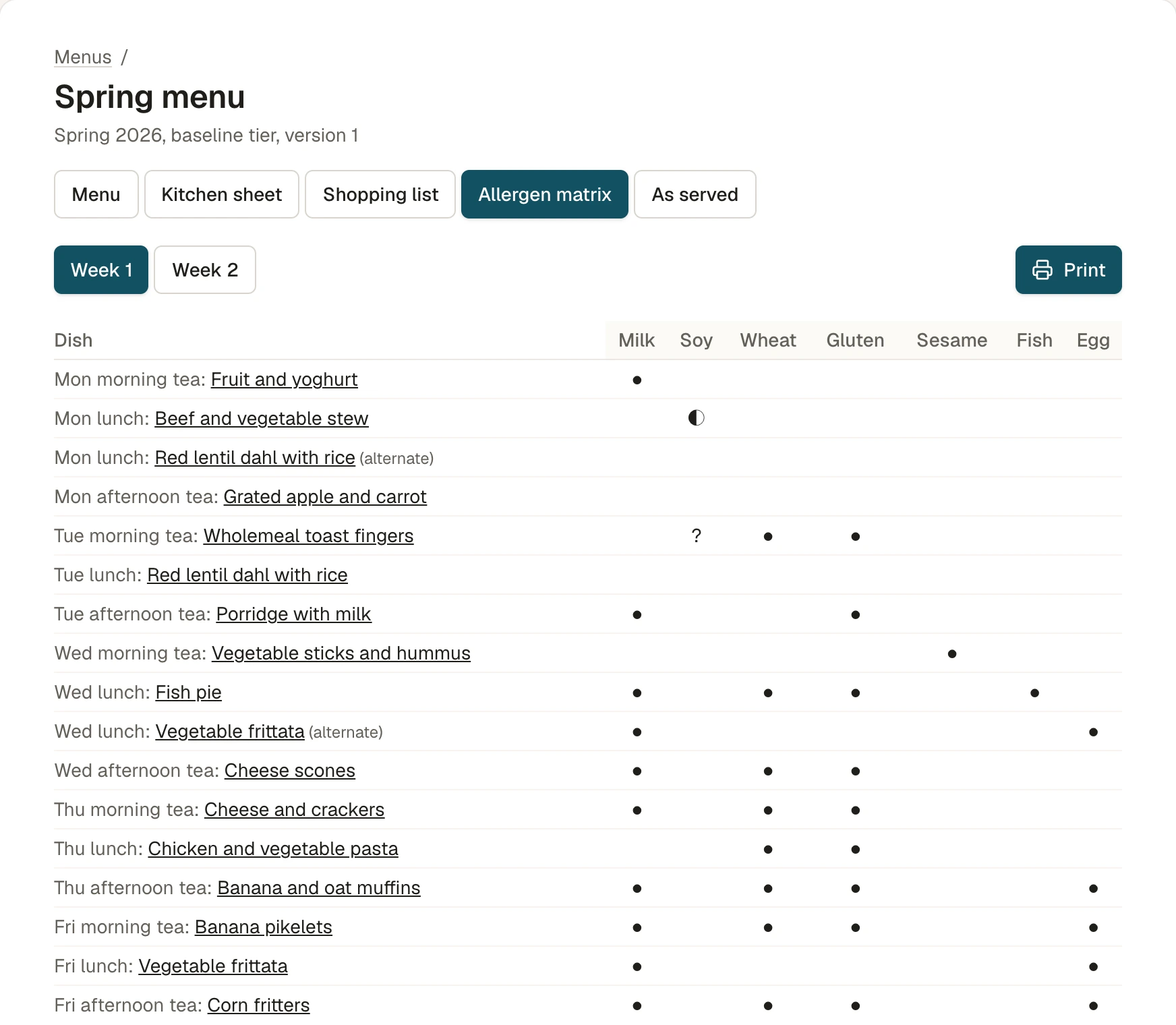Click the version subtitle text
The image size is (1176, 1025).
tap(206, 135)
